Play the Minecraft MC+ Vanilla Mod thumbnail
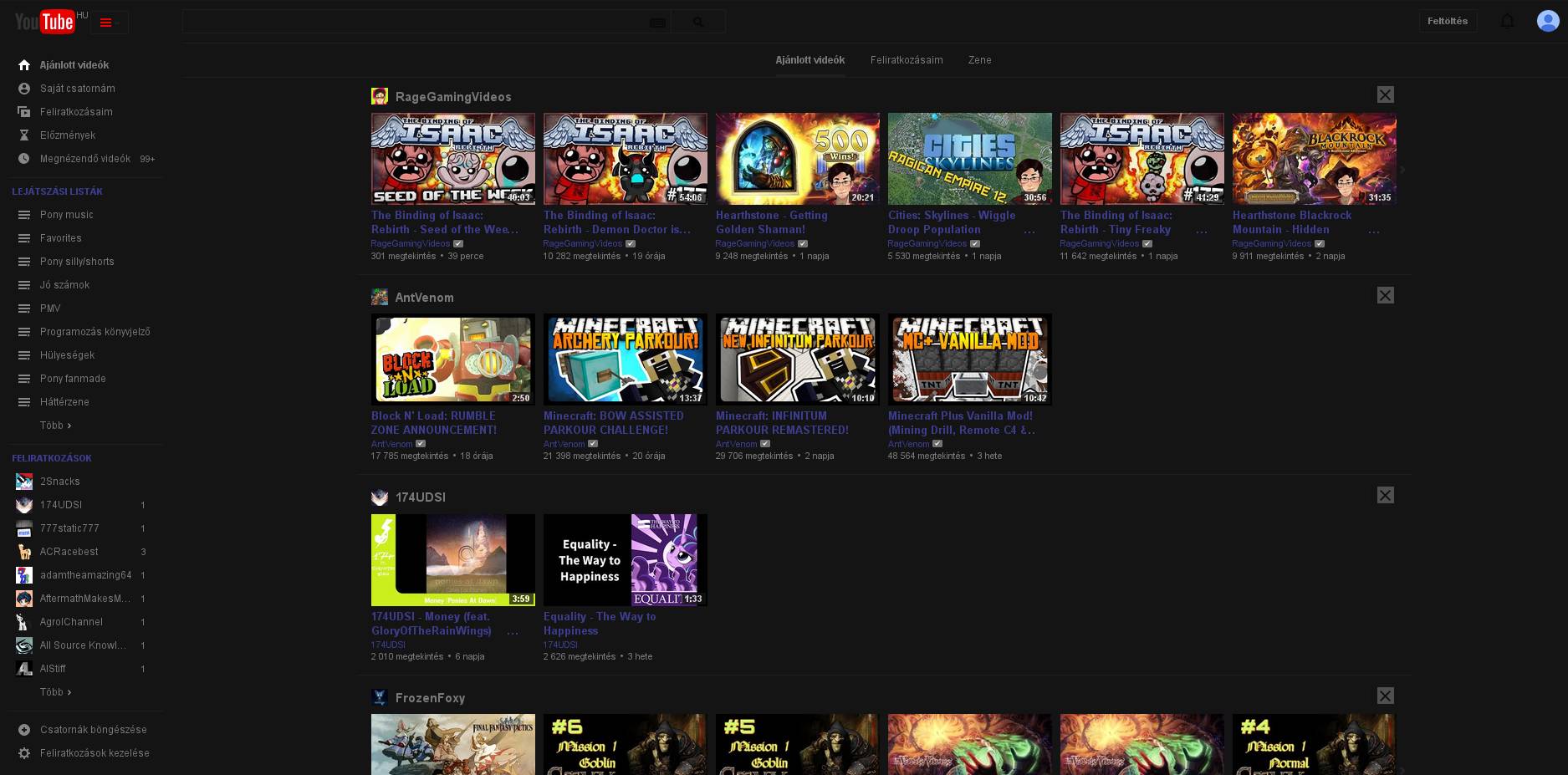The image size is (1568, 775). click(x=970, y=359)
